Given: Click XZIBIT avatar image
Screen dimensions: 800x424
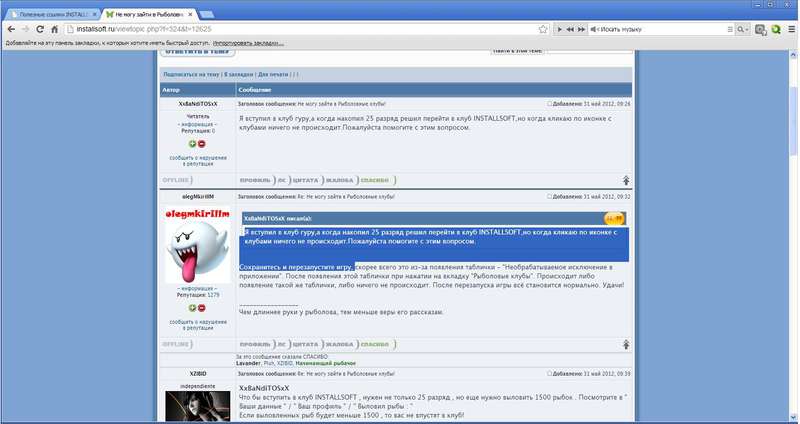Looking at the screenshot, I should pyautogui.click(x=198, y=406).
